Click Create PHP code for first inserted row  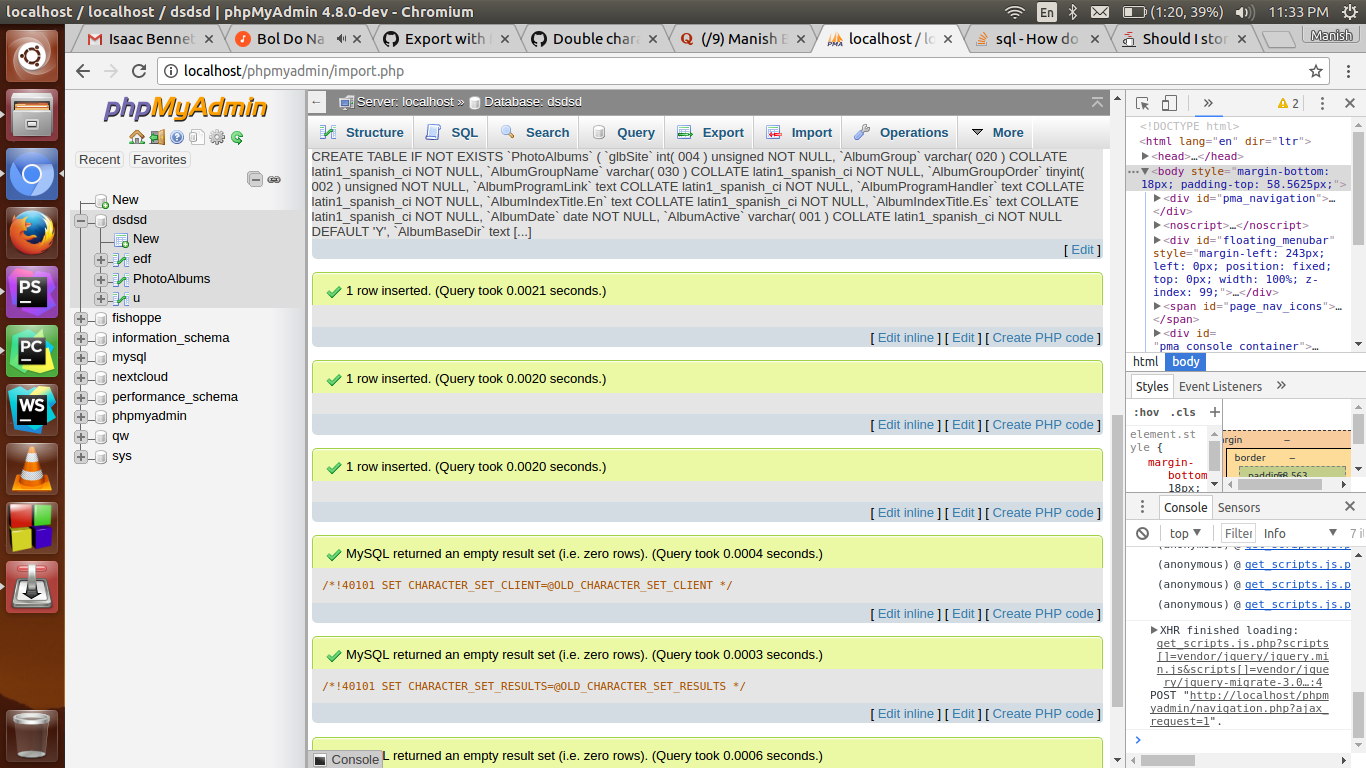tap(1043, 338)
